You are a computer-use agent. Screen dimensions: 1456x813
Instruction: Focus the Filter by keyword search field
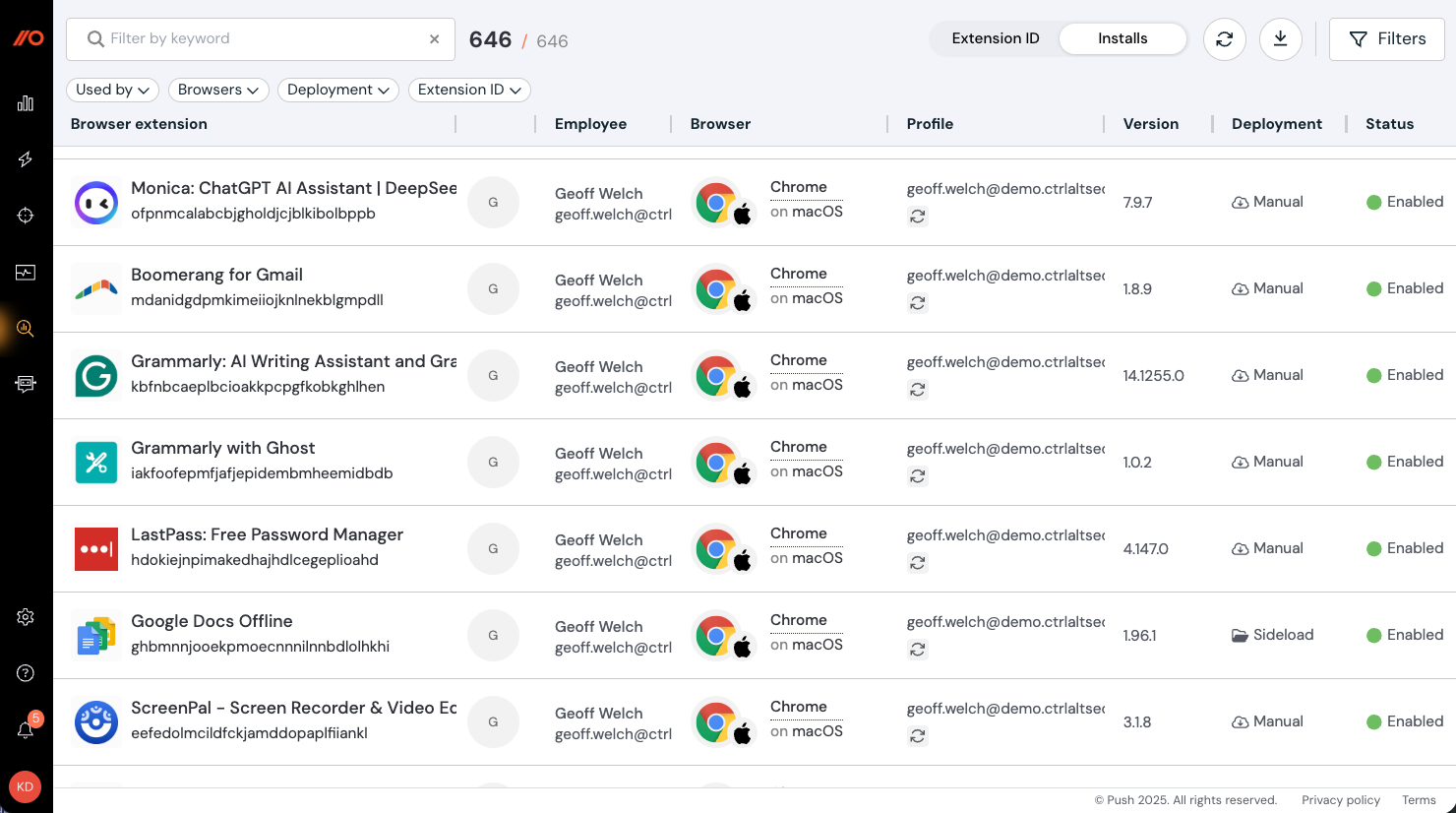click(x=261, y=39)
